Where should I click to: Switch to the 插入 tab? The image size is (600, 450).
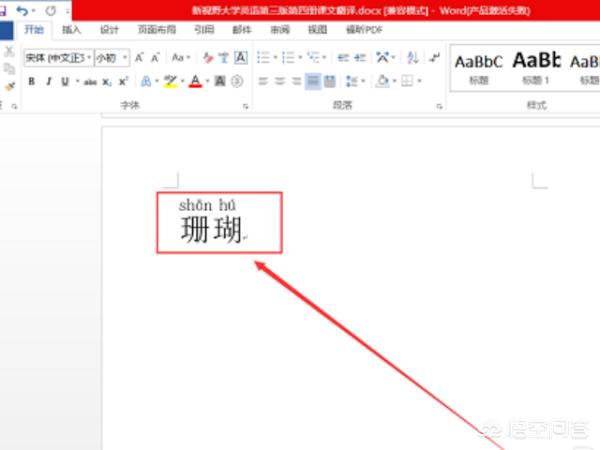pyautogui.click(x=71, y=30)
